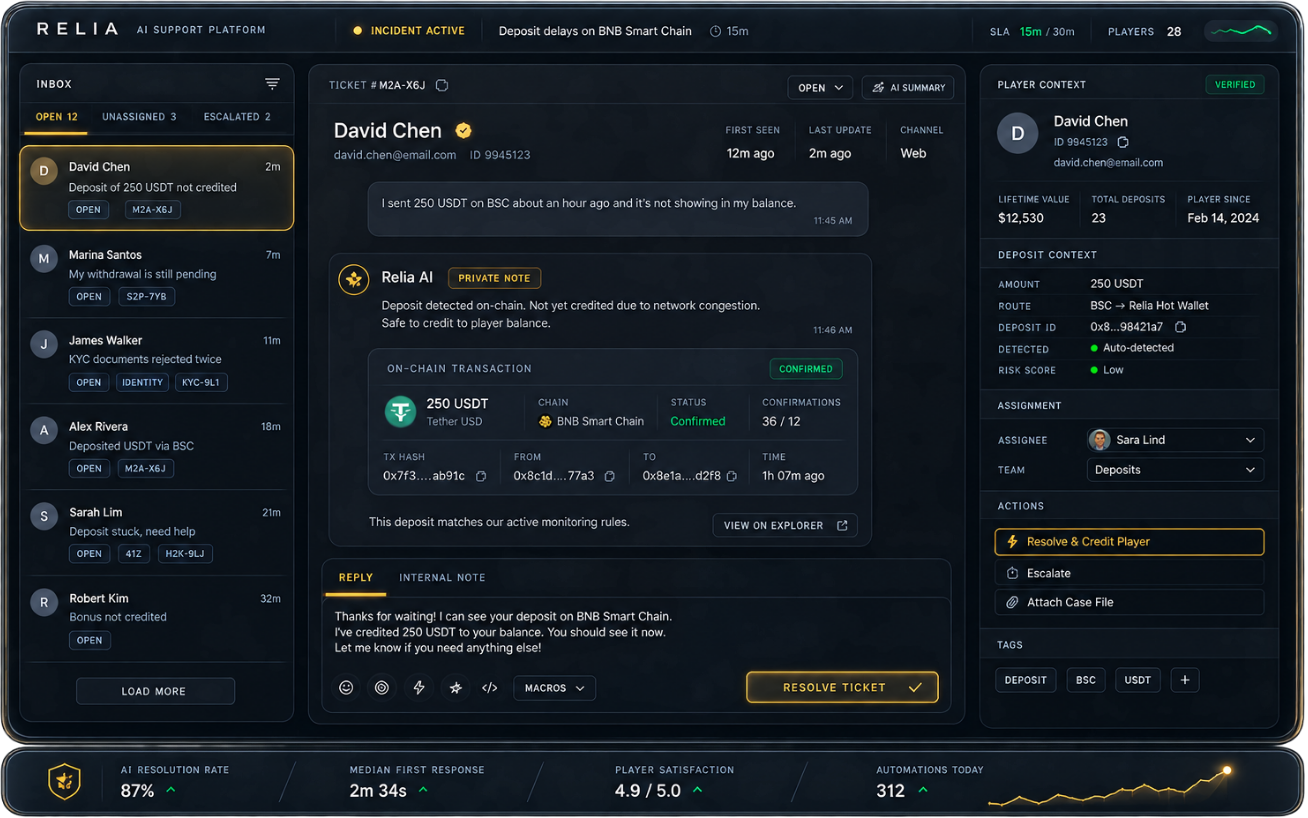Click Load More in inbox
The image size is (1308, 818).
(155, 691)
